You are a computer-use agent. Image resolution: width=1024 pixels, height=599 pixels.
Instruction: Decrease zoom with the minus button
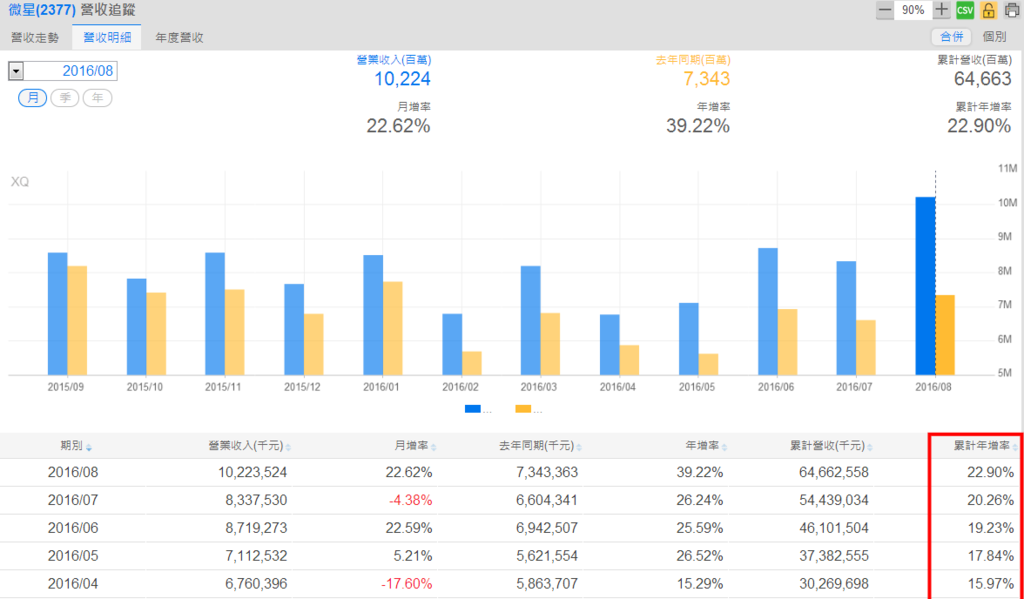[x=885, y=10]
